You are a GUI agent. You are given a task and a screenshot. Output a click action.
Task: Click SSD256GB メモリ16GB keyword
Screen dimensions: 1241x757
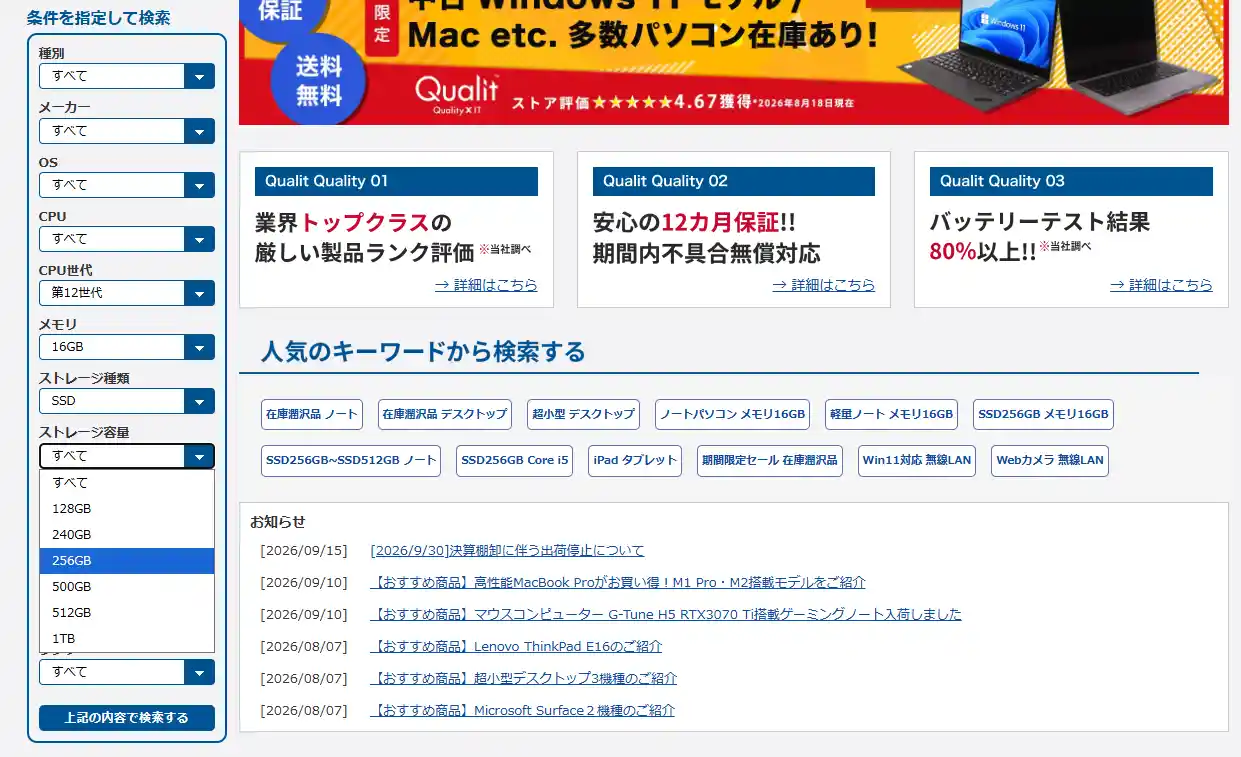point(1043,414)
